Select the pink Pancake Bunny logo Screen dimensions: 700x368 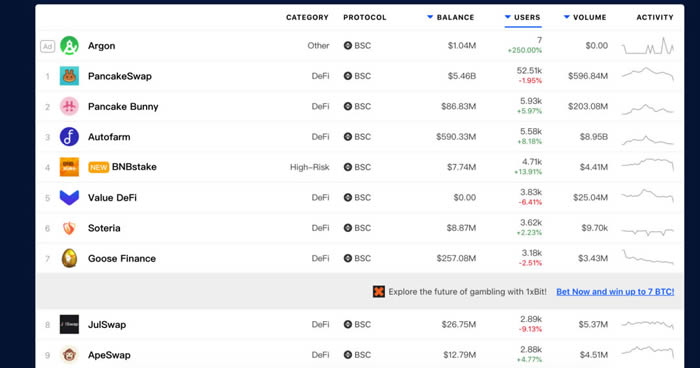coord(69,106)
